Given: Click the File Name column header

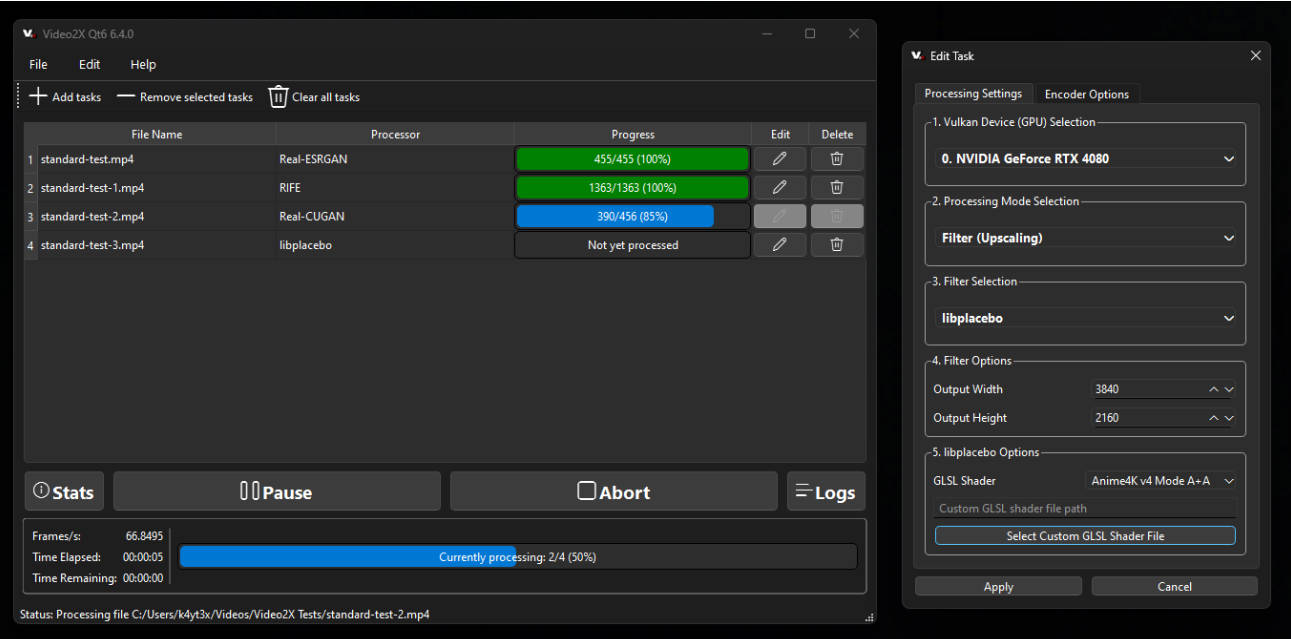Looking at the screenshot, I should 157,134.
